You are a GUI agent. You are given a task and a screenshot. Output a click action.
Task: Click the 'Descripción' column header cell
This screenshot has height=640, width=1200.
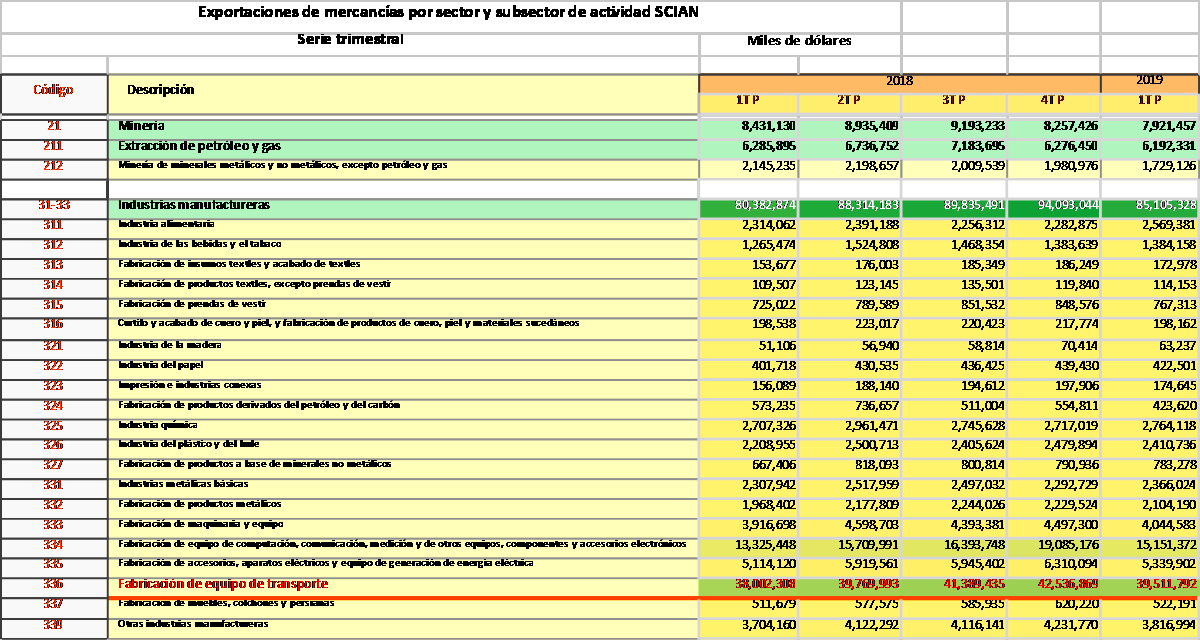click(160, 90)
